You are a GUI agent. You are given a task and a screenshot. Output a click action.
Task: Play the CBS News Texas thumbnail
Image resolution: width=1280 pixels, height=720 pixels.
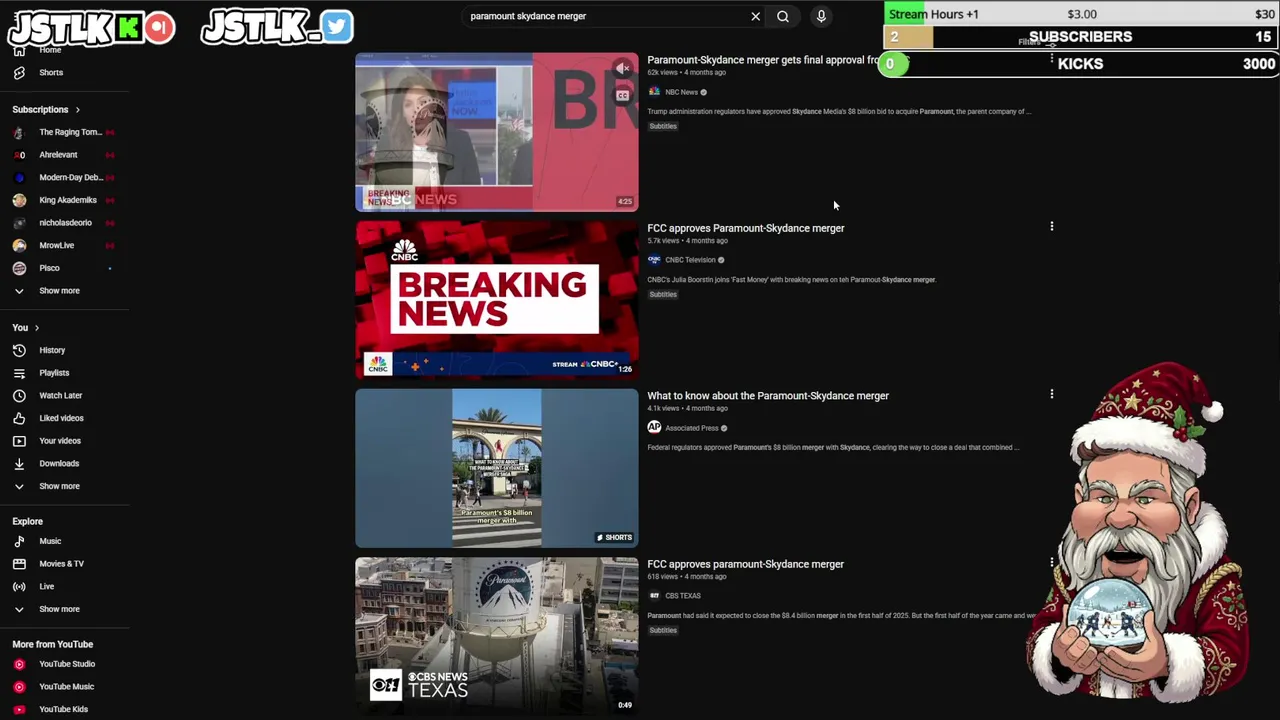pyautogui.click(x=497, y=636)
